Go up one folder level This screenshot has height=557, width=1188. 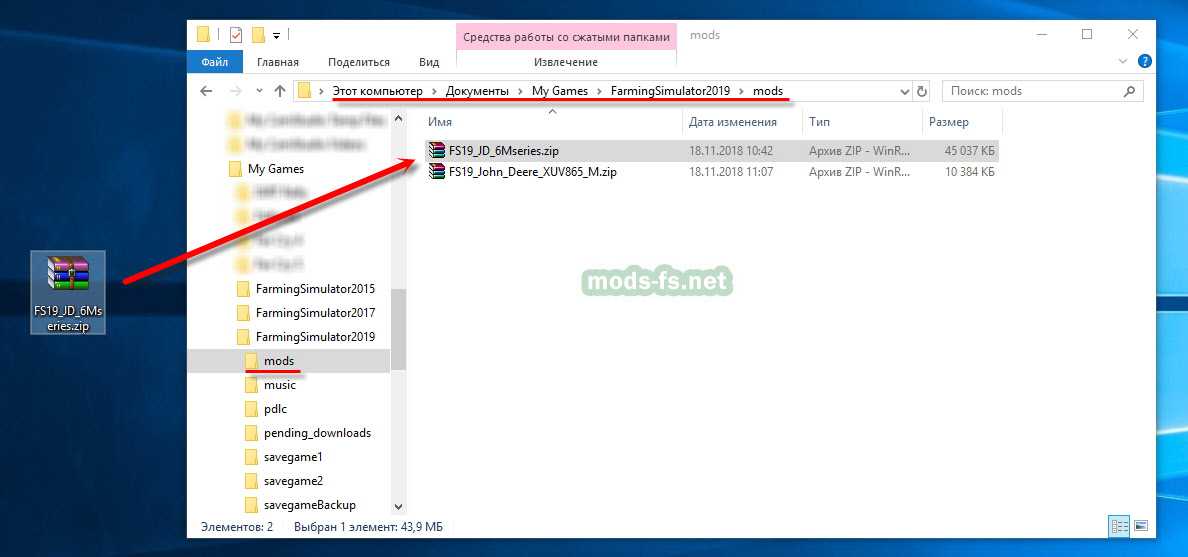(x=280, y=91)
